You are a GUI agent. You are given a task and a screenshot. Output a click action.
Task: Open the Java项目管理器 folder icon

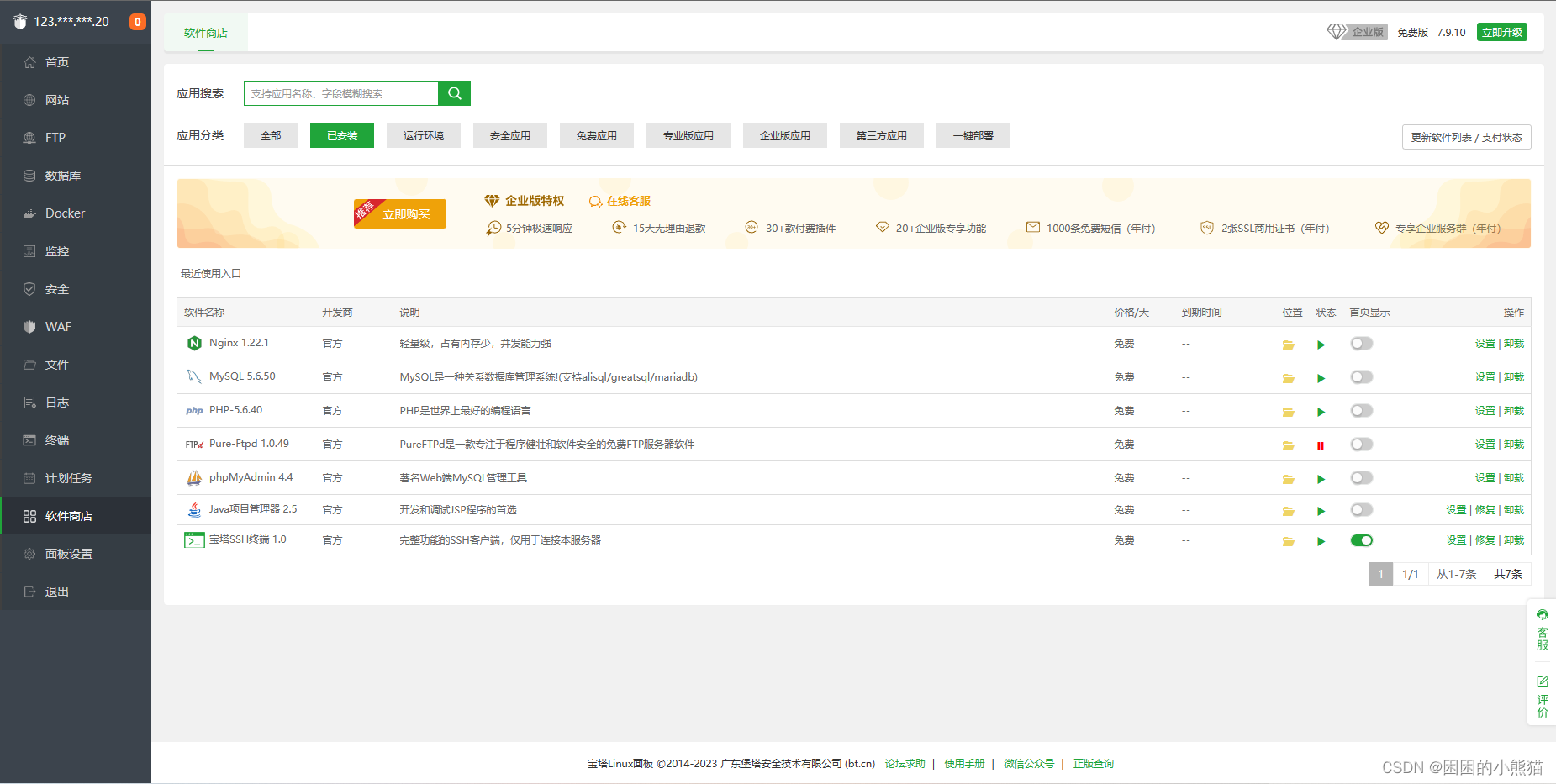click(1288, 511)
